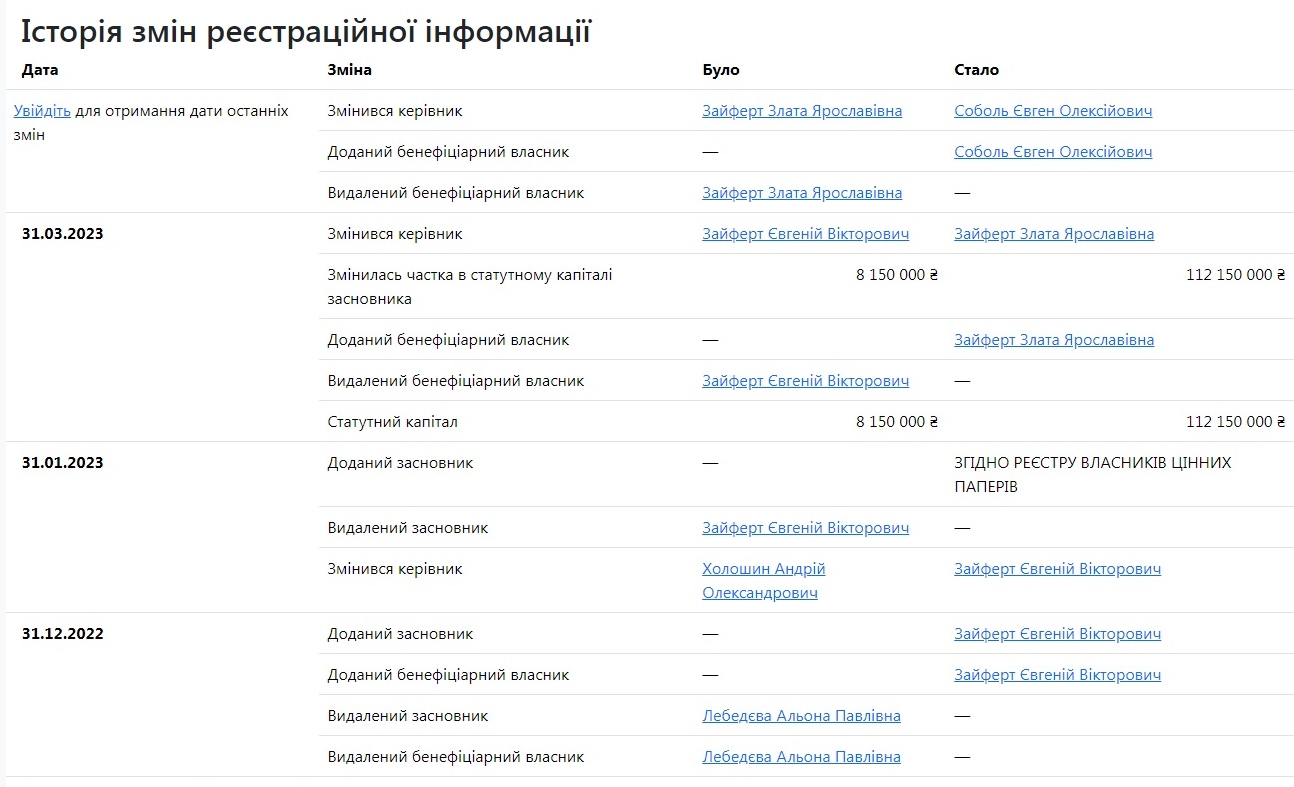
Task: Click the Стало column header
Action: click(977, 70)
